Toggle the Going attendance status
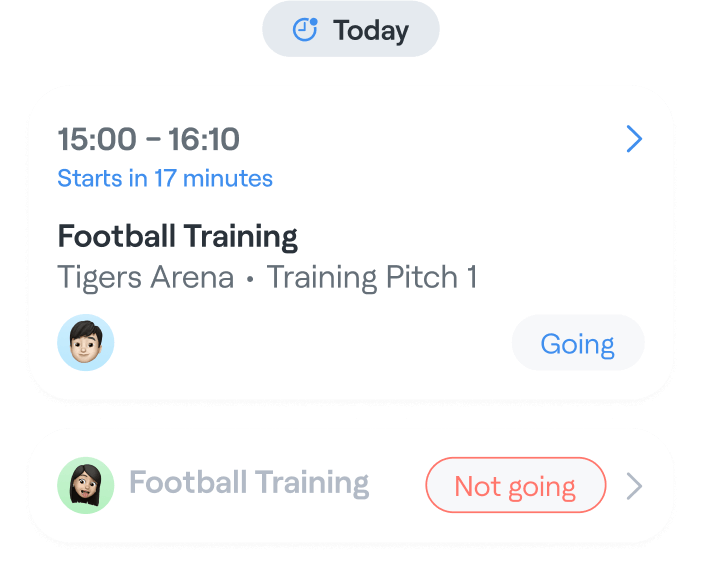Image resolution: width=702 pixels, height=576 pixels. click(x=577, y=344)
